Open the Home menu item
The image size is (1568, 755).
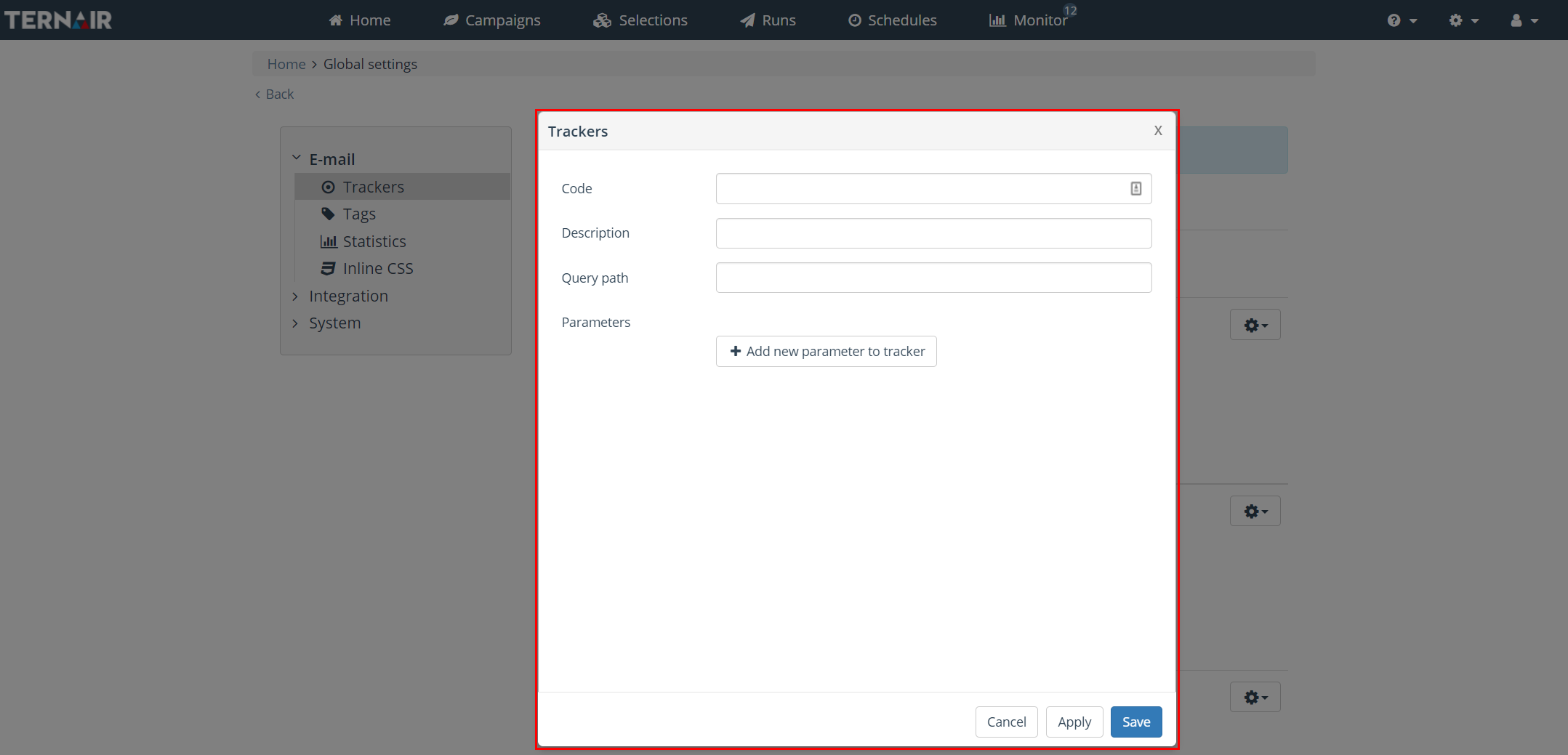click(x=360, y=20)
